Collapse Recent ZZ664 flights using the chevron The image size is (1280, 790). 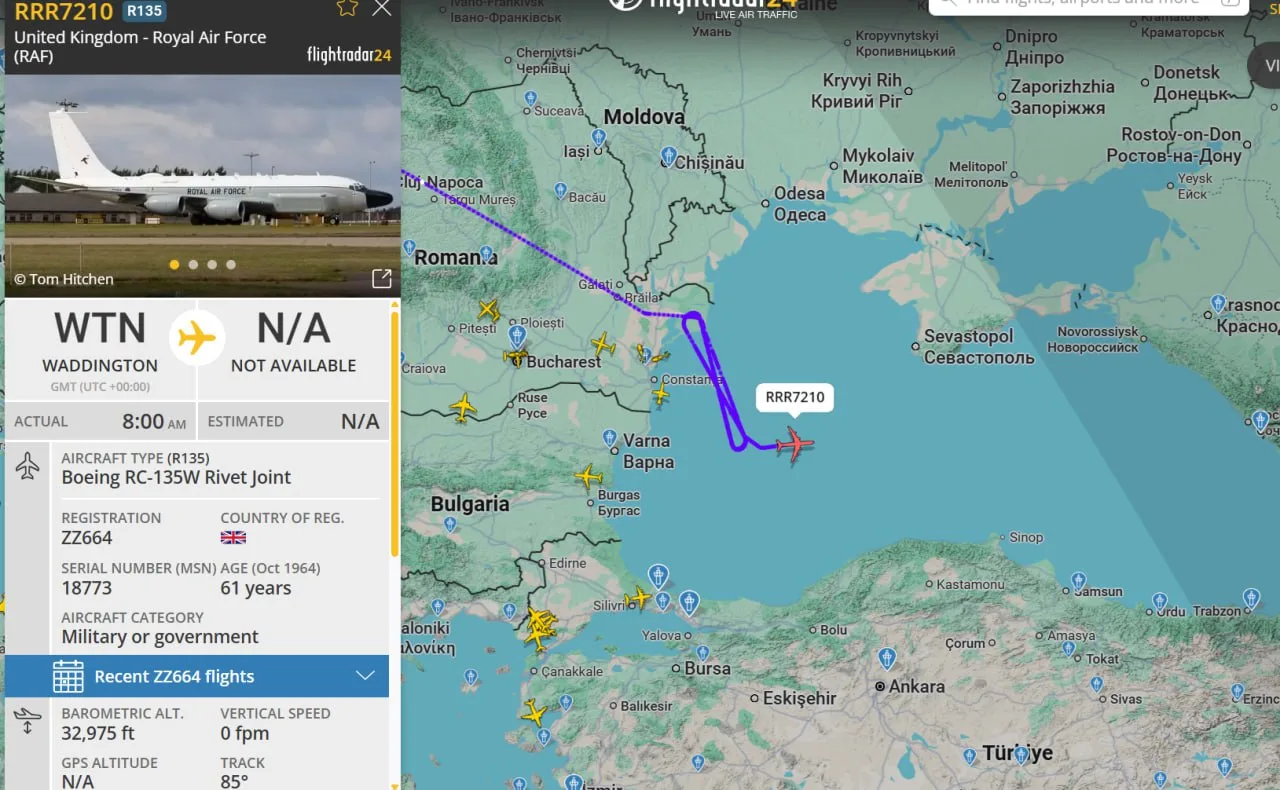click(x=367, y=676)
